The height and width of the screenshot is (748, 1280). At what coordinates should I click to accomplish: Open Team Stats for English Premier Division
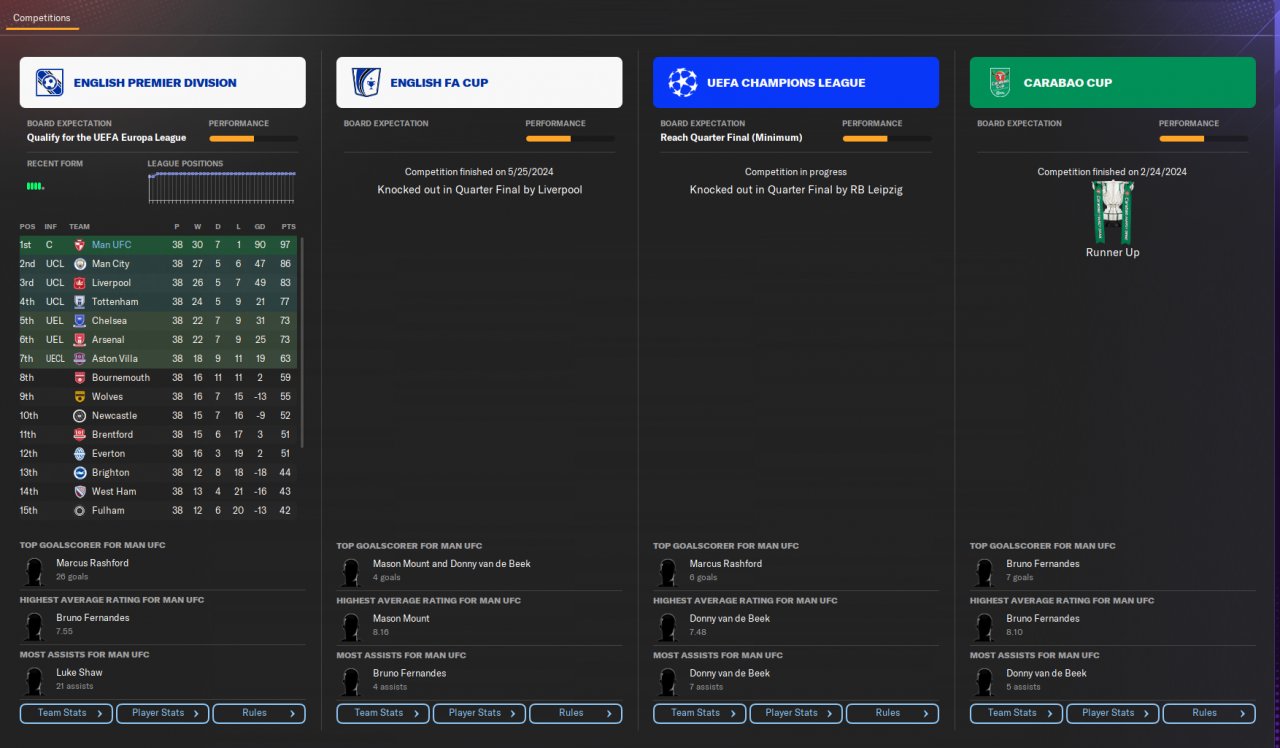66,713
